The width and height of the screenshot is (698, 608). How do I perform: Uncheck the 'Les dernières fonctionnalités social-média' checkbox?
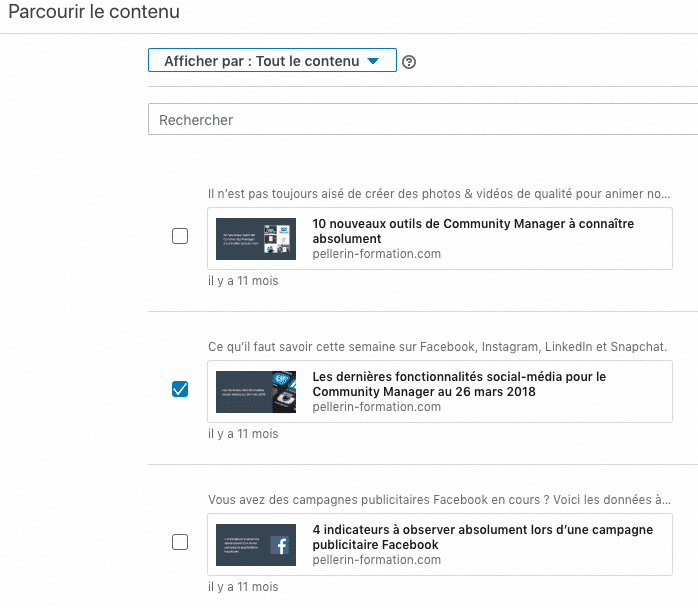[180, 390]
